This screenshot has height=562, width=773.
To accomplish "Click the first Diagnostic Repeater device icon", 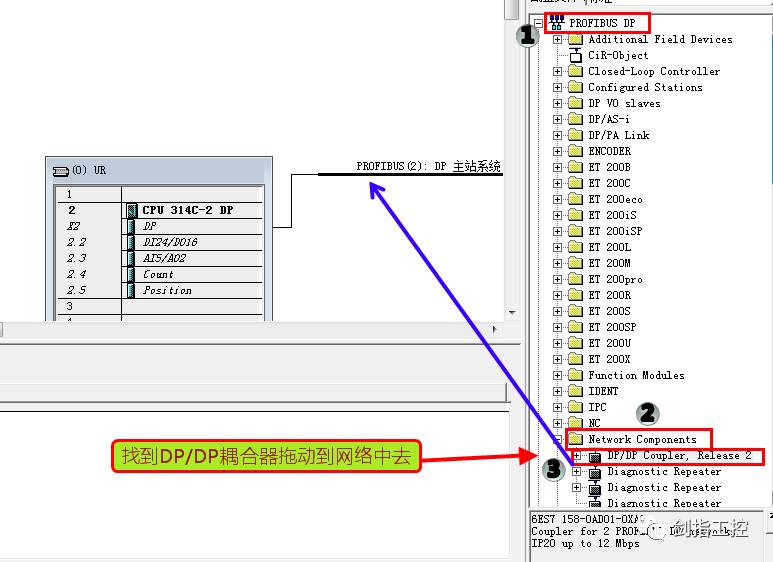I will click(595, 472).
